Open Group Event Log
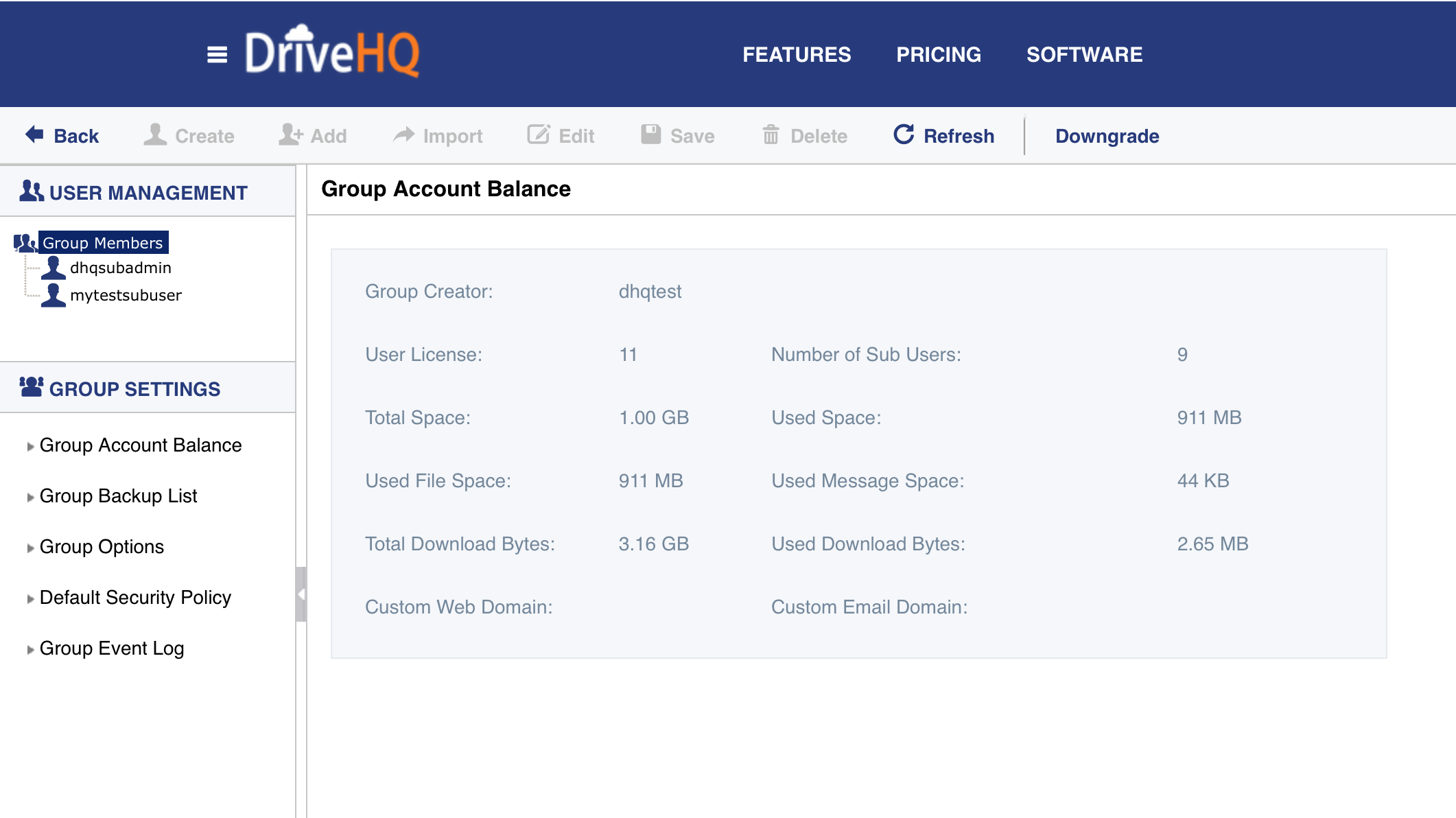Screen dimensions: 1456x818 point(112,648)
